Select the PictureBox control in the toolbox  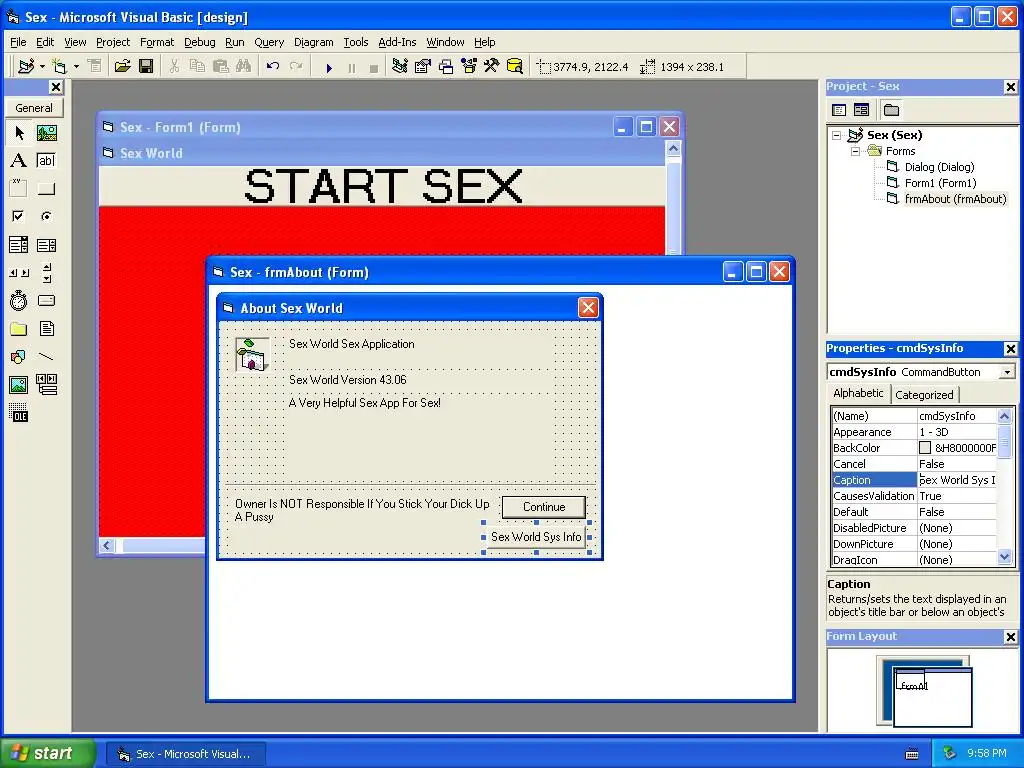[46, 133]
